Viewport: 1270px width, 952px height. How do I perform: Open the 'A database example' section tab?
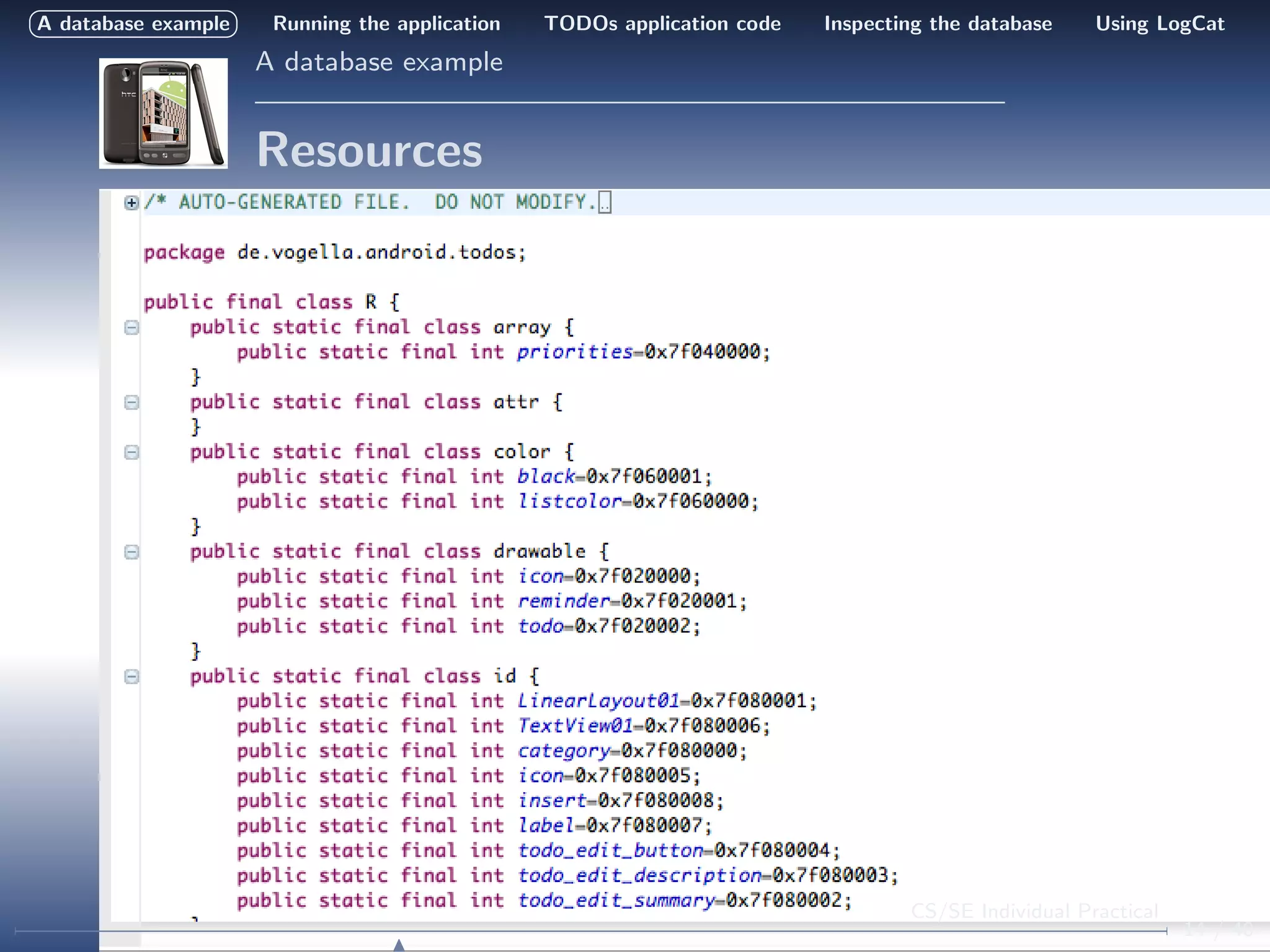pos(133,24)
